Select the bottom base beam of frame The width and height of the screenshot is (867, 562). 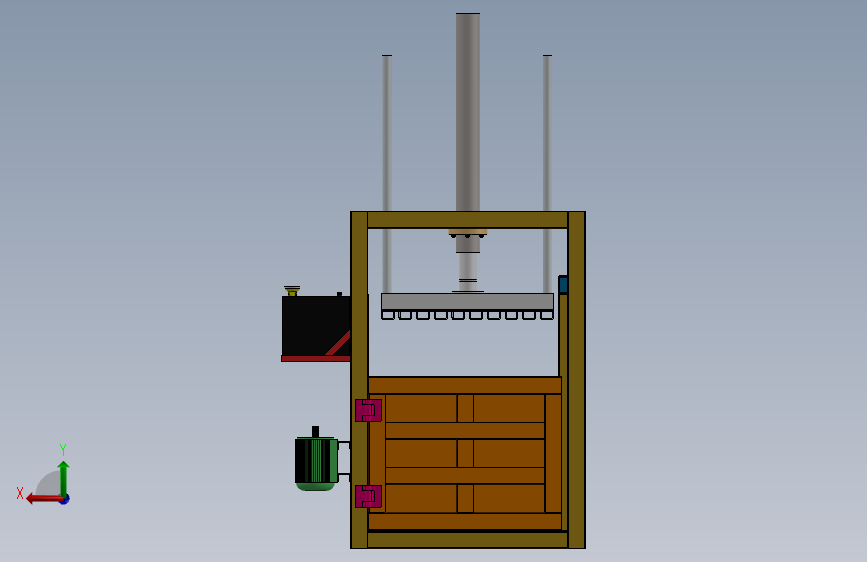click(x=468, y=540)
